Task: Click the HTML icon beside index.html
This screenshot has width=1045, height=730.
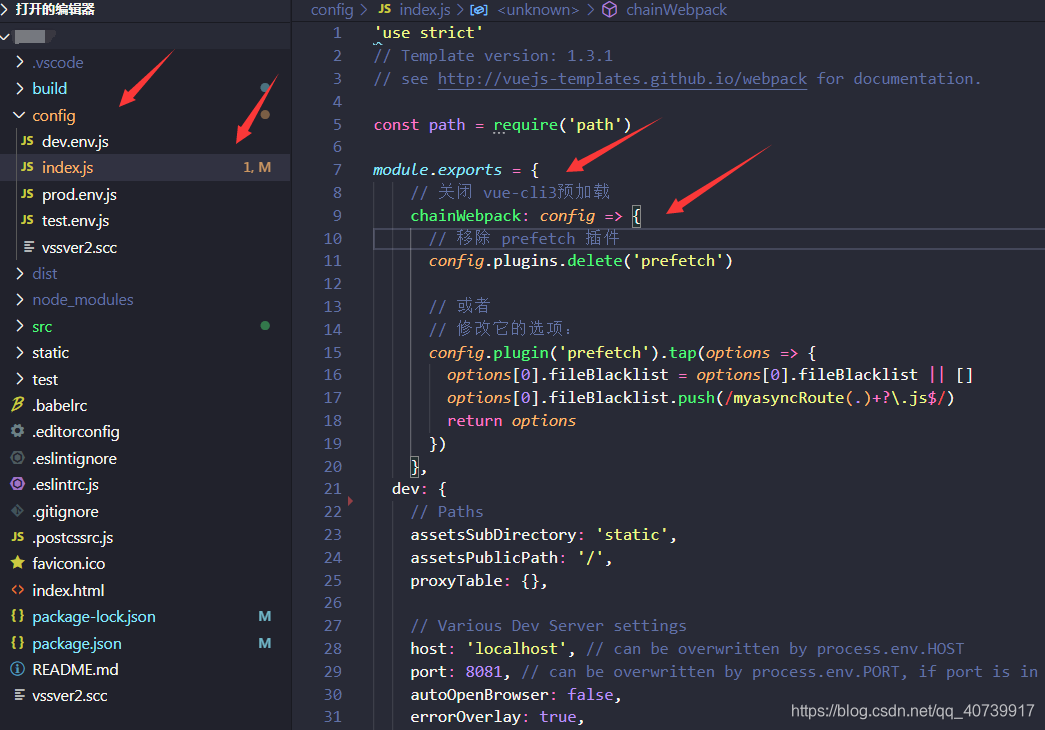Action: coord(18,590)
